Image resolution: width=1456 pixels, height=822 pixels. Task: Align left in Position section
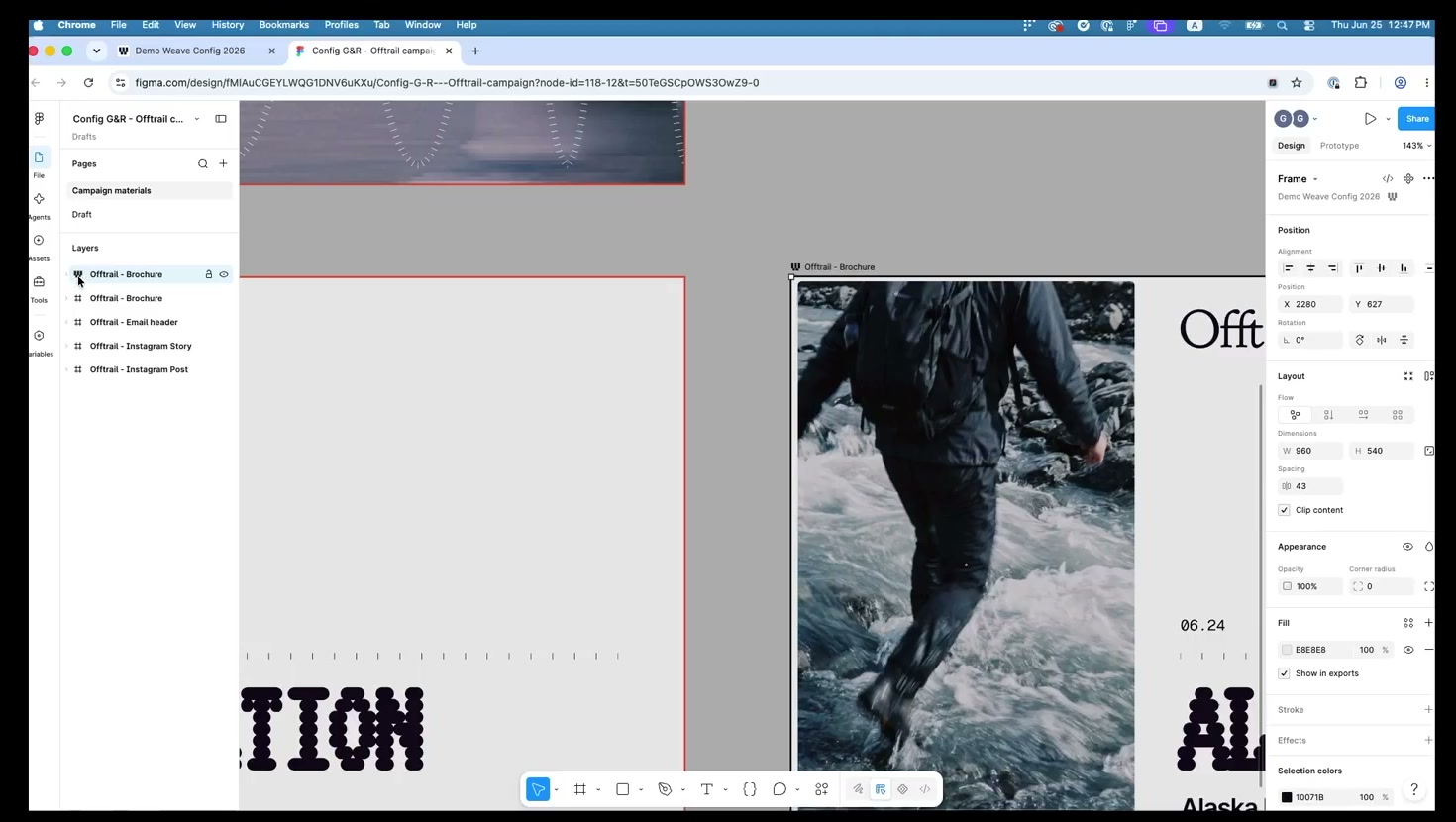[1289, 268]
